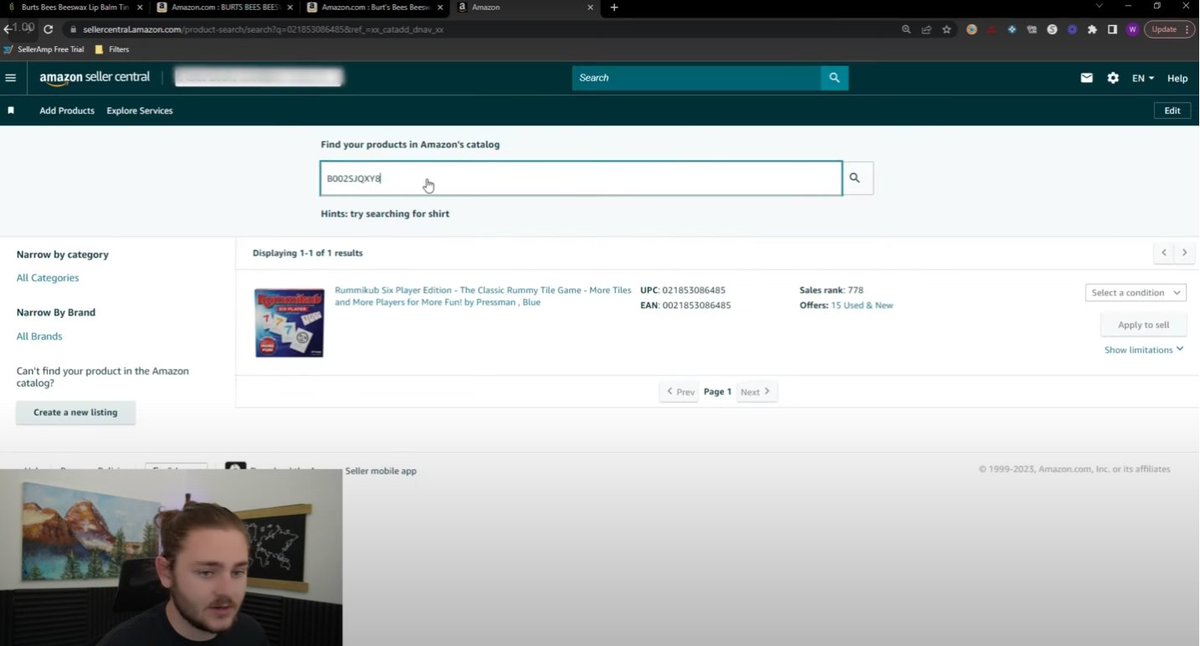Open the All Brands filter link
This screenshot has width=1200, height=646.
click(40, 337)
